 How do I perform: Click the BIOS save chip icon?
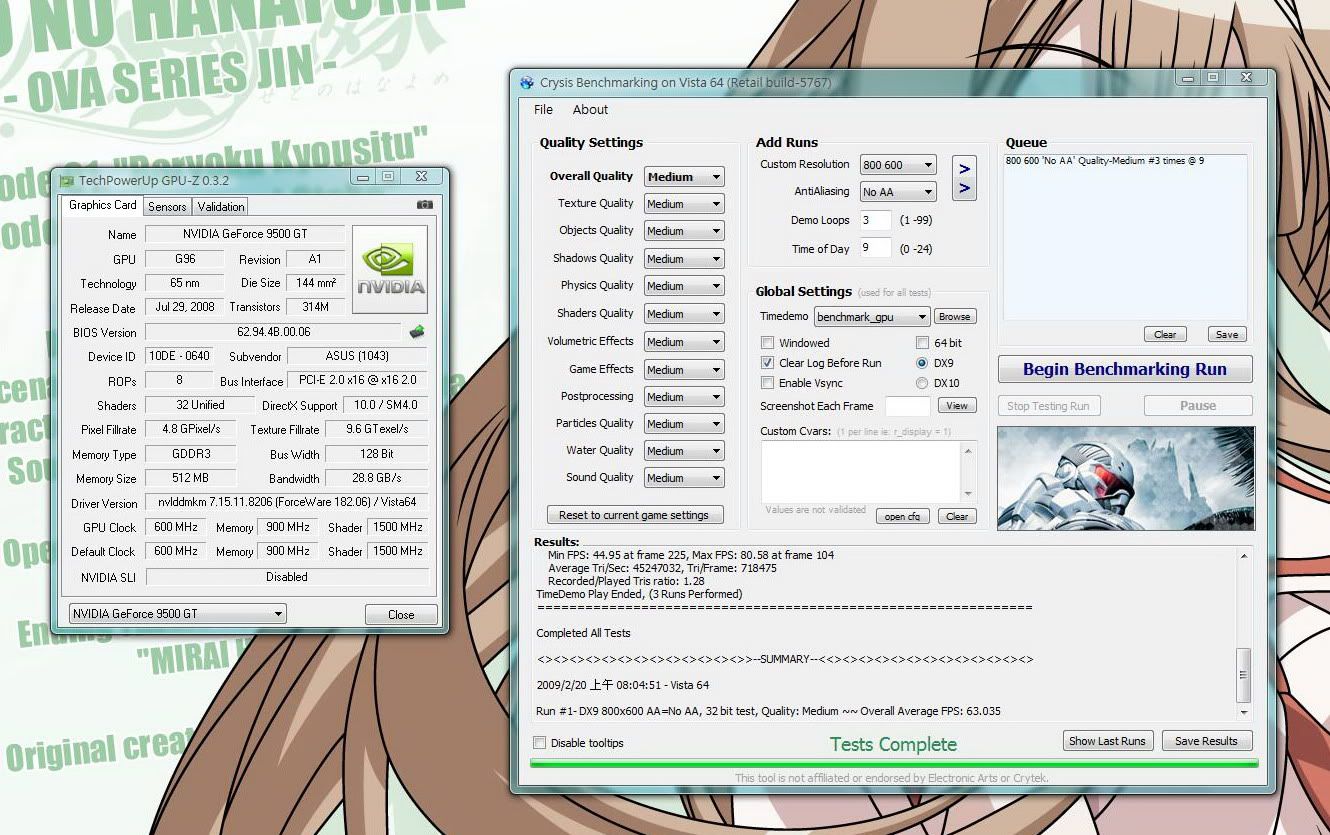coord(417,332)
